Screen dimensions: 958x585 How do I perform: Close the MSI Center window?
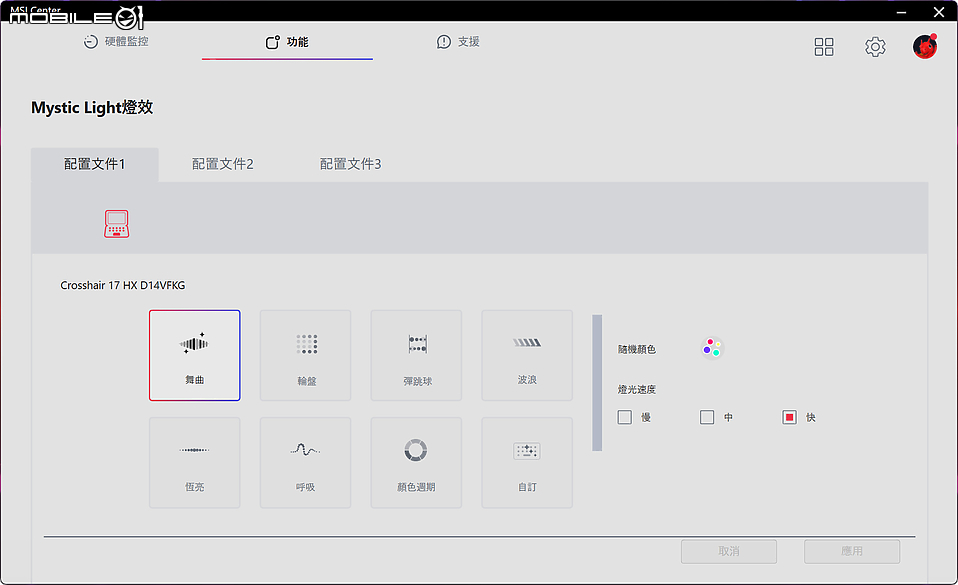[x=939, y=12]
